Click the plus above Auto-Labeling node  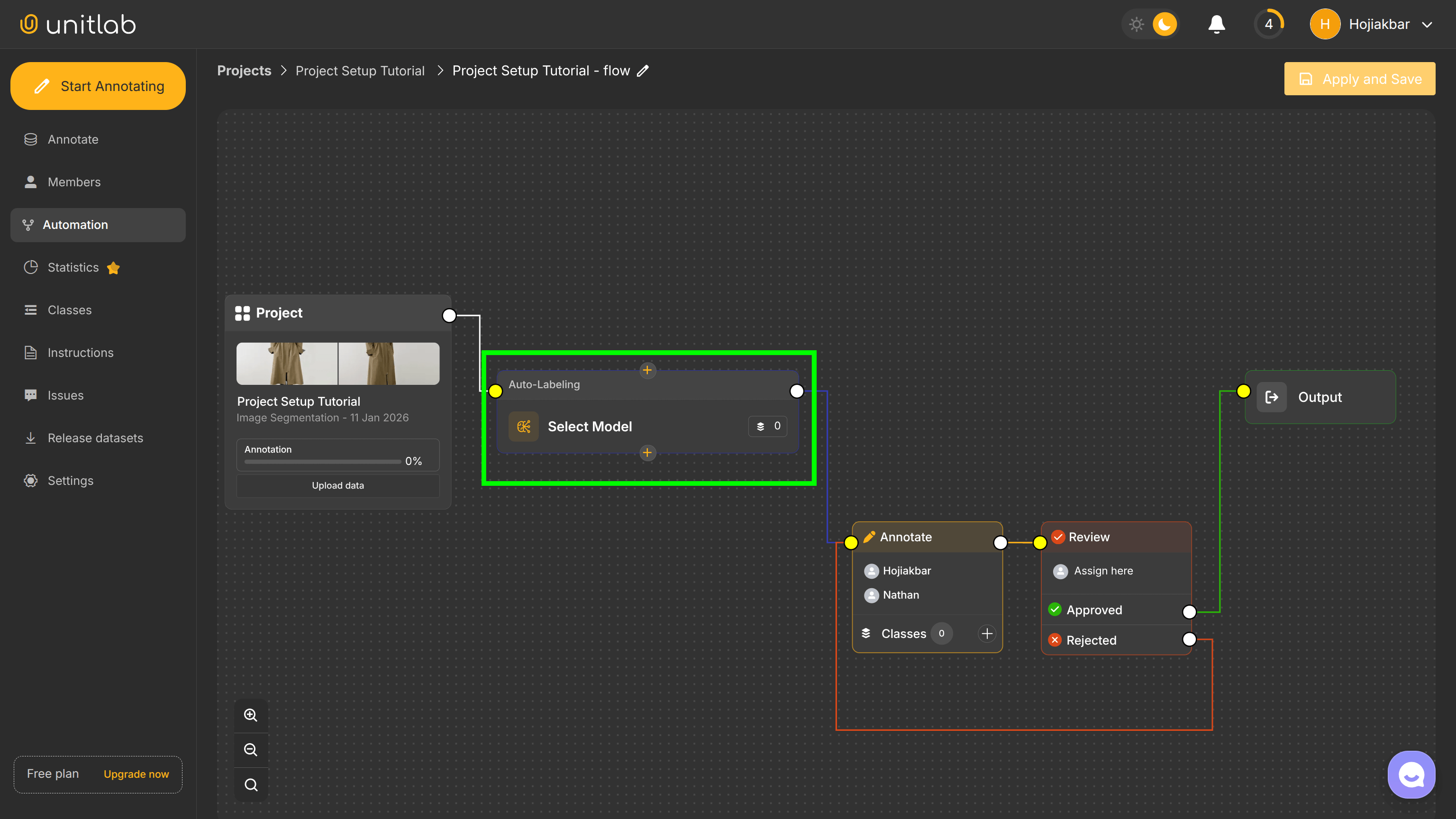(x=648, y=370)
